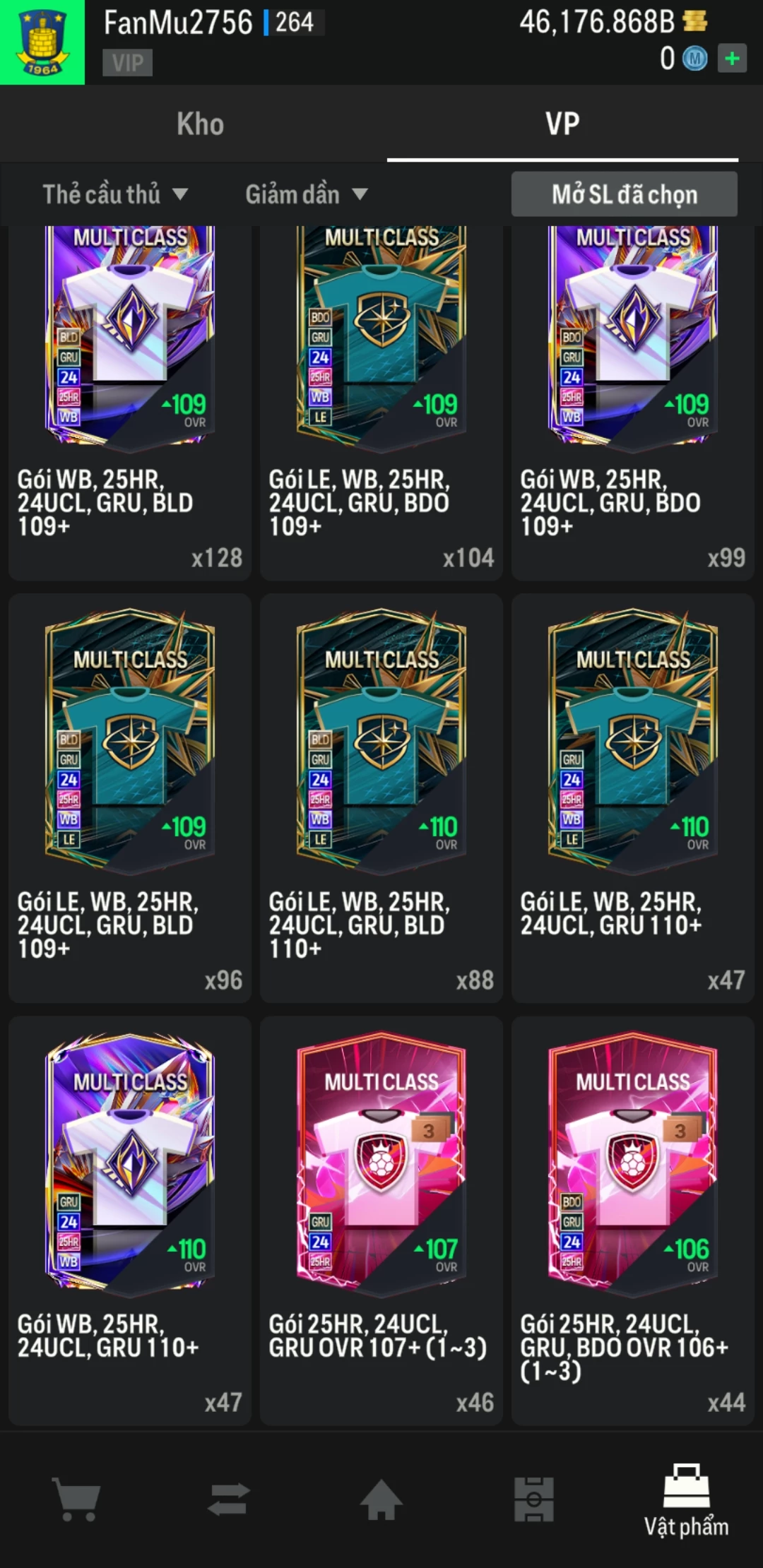Tap the gold coins currency icon
763x1568 pixels.
point(695,21)
